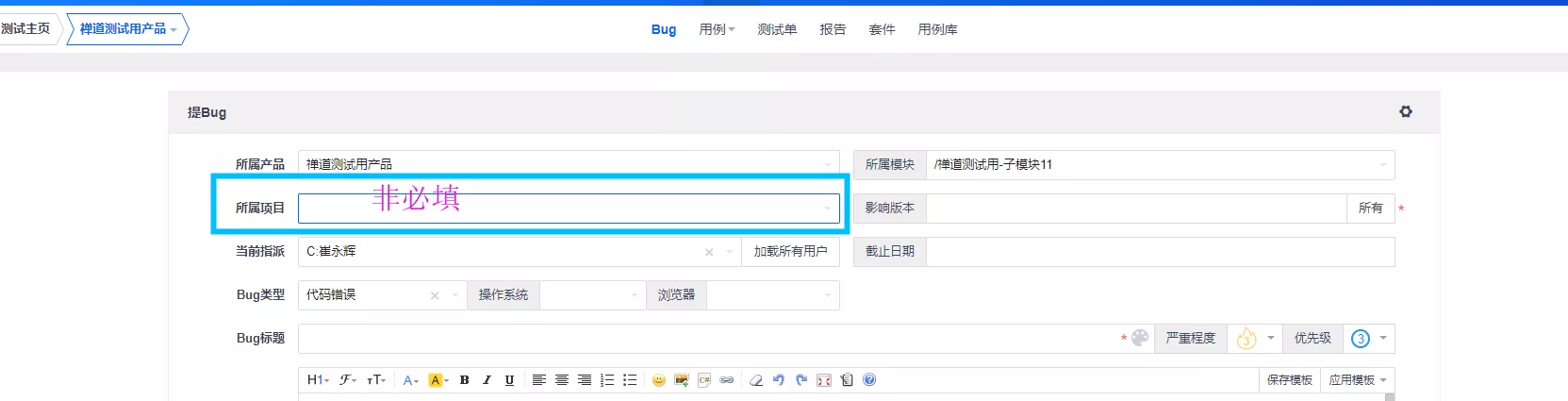Viewport: 1568px width, 401px height.
Task: Open the font size menu
Action: (376, 380)
